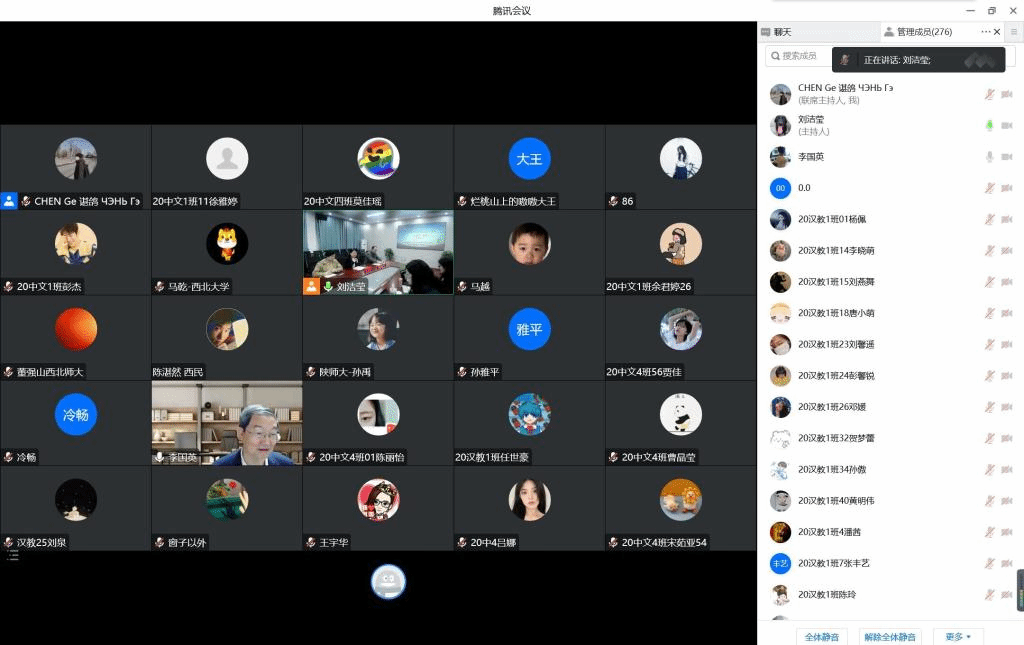Click 解除全体静音 unmute all button
The height and width of the screenshot is (645, 1024).
coord(890,636)
